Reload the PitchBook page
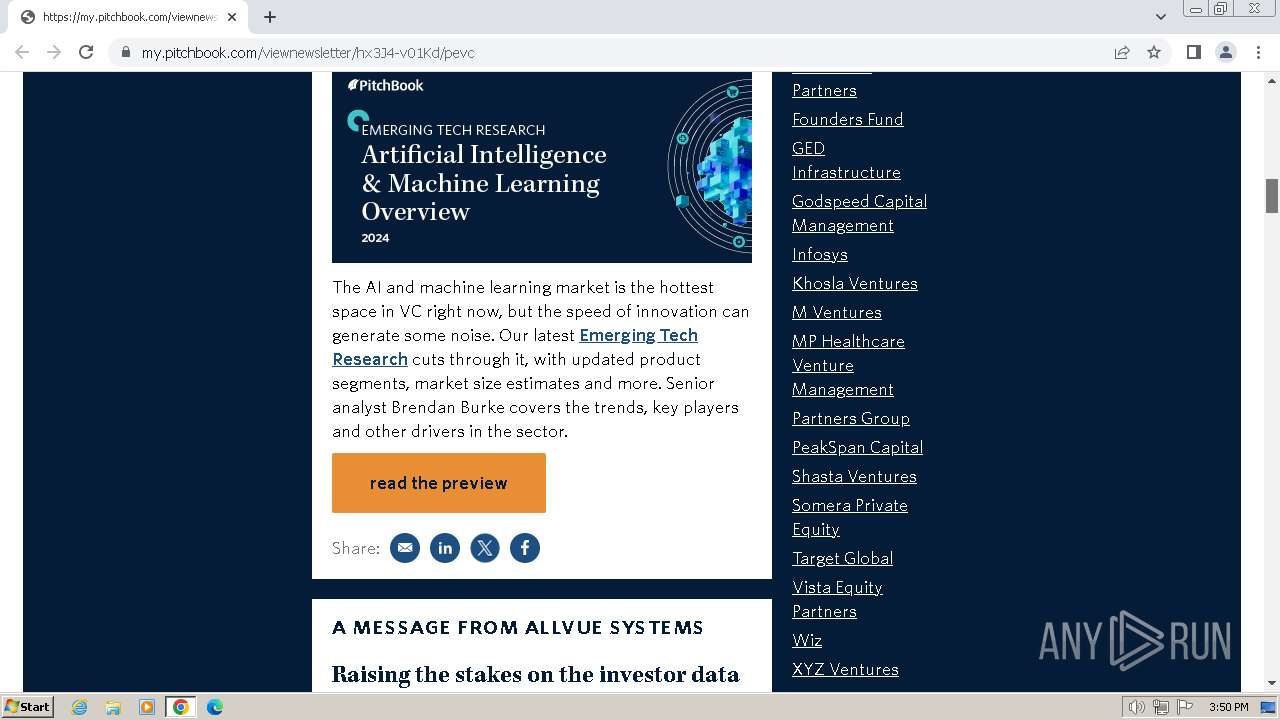 click(x=86, y=52)
